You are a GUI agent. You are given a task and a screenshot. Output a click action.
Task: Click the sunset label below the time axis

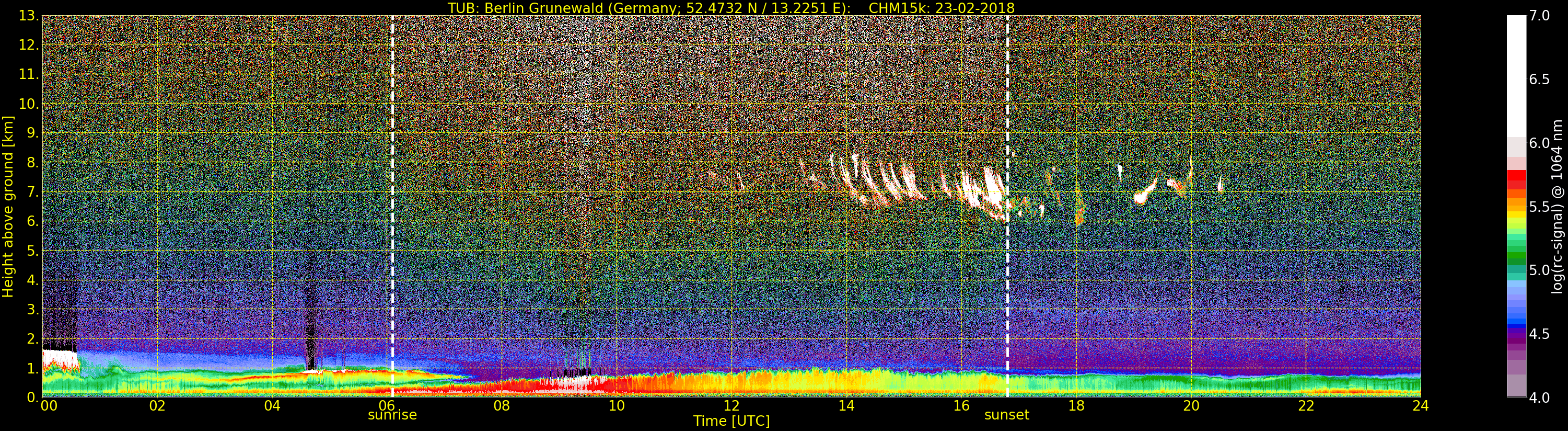(1006, 415)
